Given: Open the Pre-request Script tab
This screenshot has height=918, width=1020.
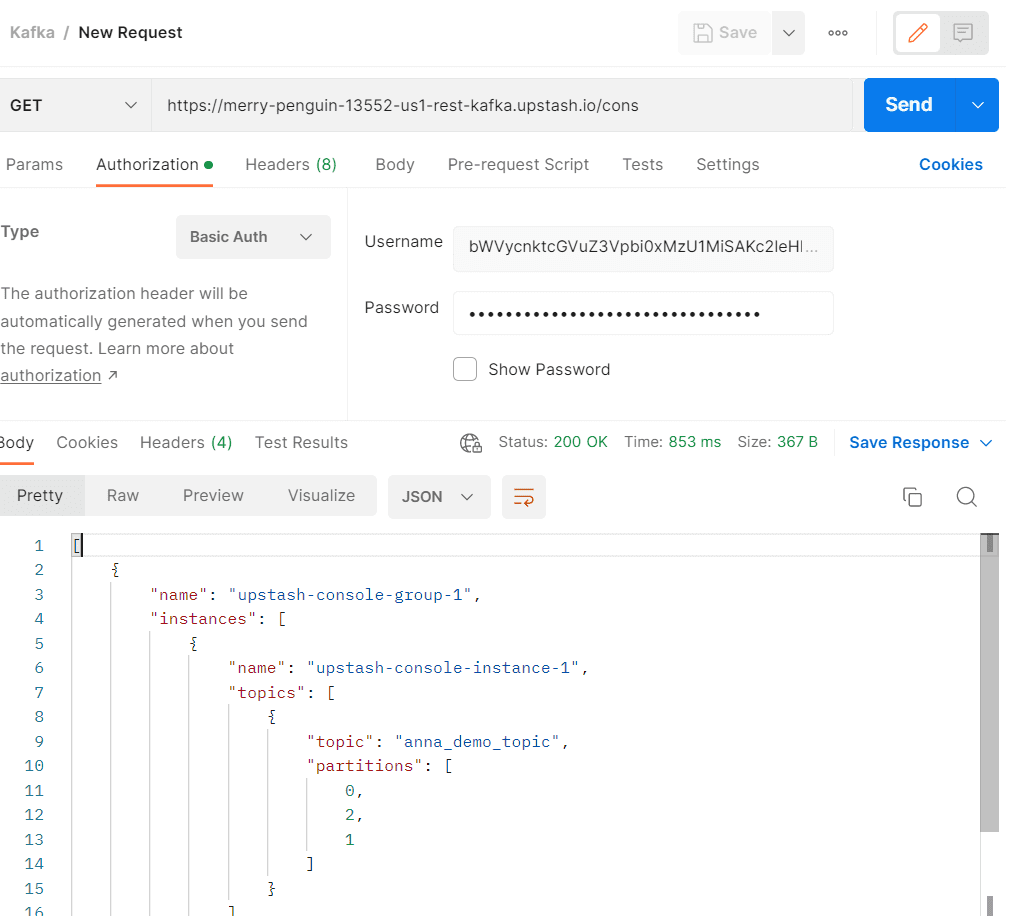Looking at the screenshot, I should pos(518,165).
